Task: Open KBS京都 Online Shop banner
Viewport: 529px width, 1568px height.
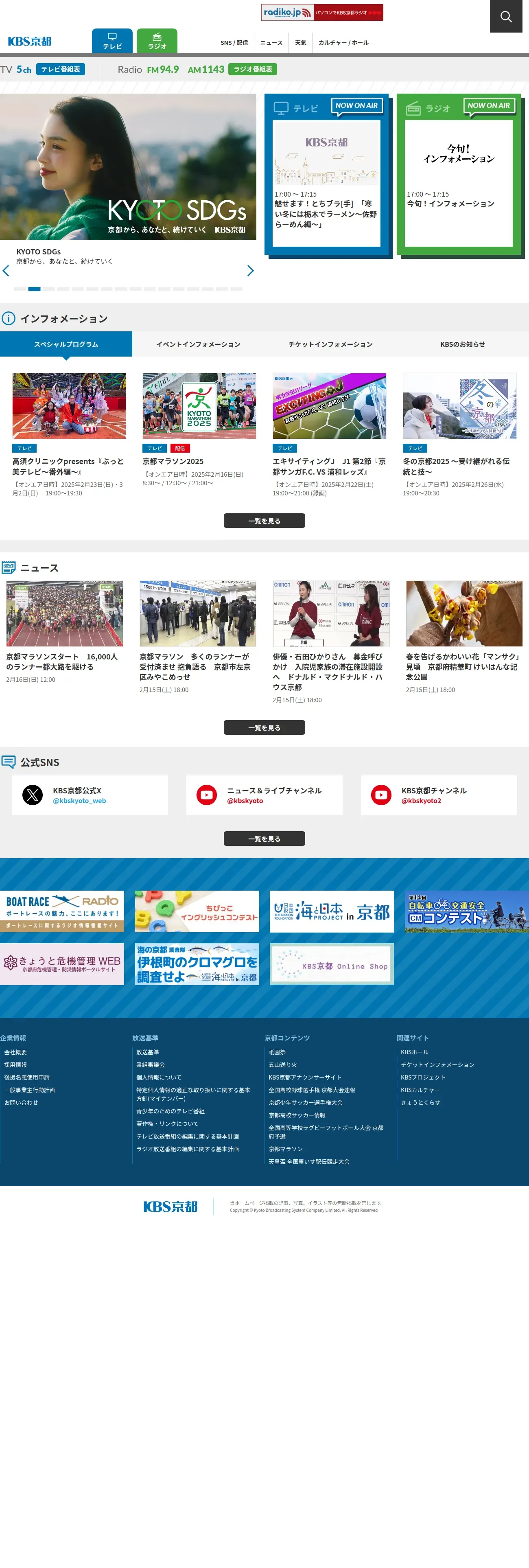Action: (x=332, y=964)
